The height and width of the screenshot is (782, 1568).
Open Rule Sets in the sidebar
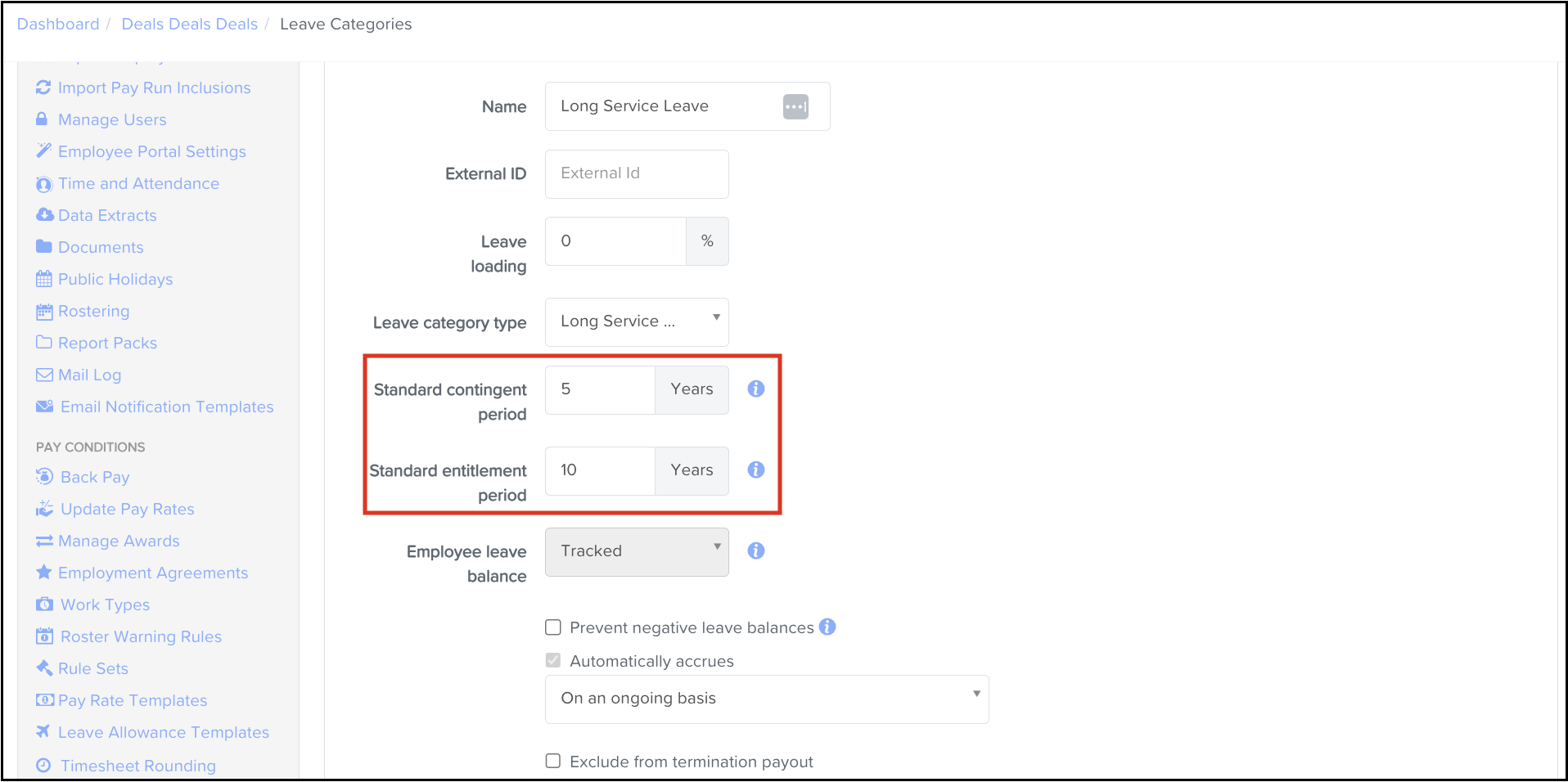tap(92, 669)
